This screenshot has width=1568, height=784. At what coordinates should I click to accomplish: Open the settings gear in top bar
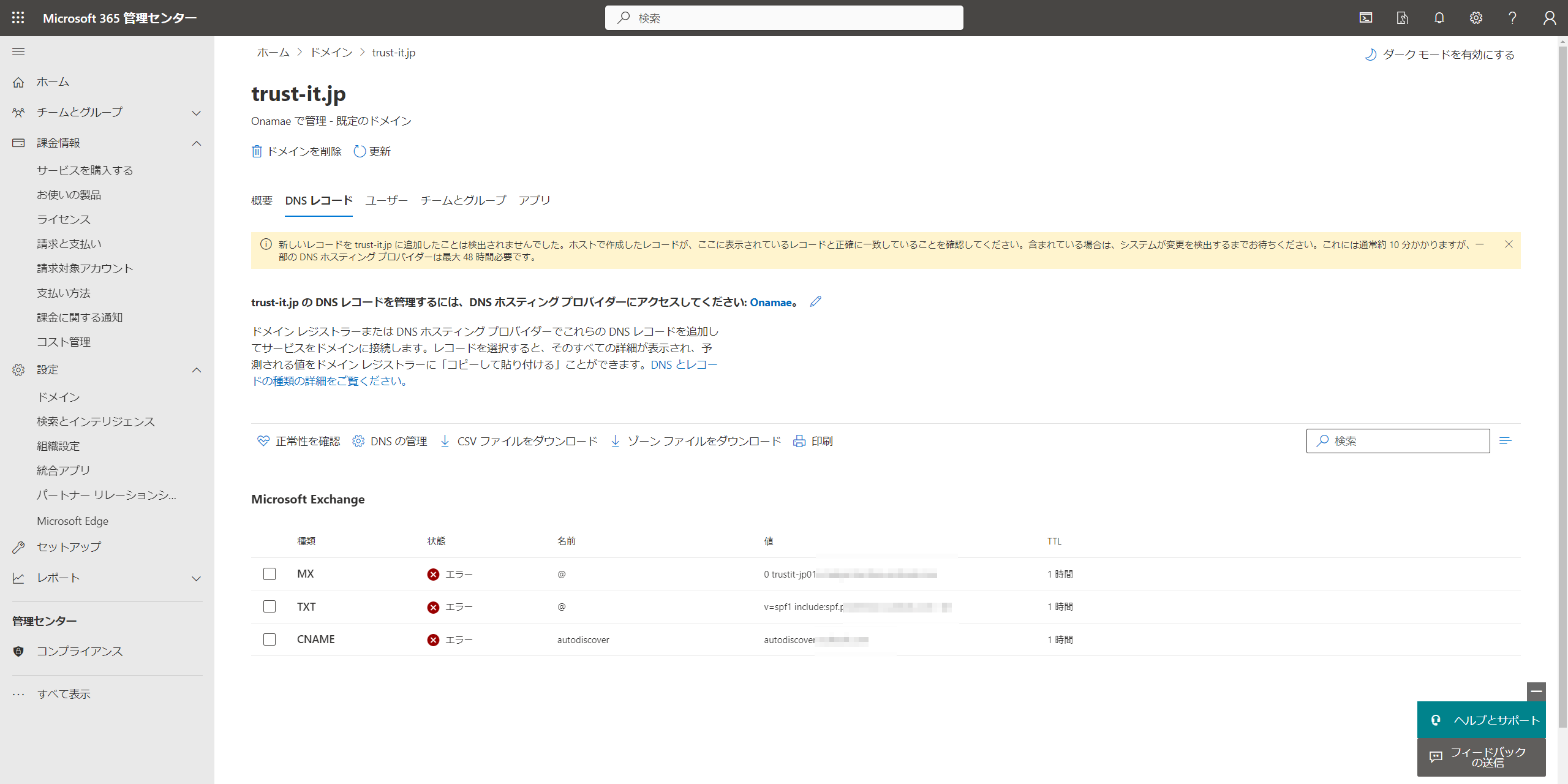[1476, 18]
